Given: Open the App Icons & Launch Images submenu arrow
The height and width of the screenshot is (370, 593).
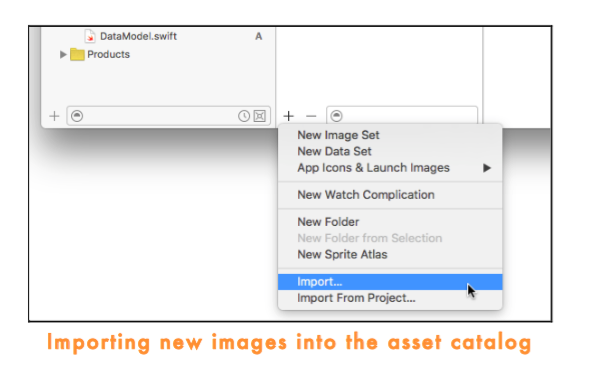Looking at the screenshot, I should click(x=487, y=168).
